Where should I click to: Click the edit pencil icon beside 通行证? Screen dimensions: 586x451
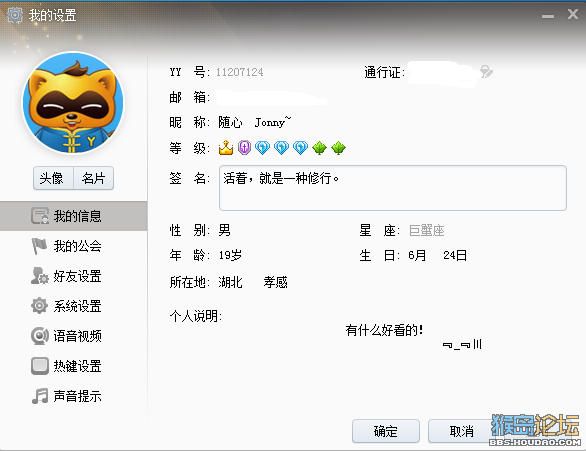pos(486,72)
